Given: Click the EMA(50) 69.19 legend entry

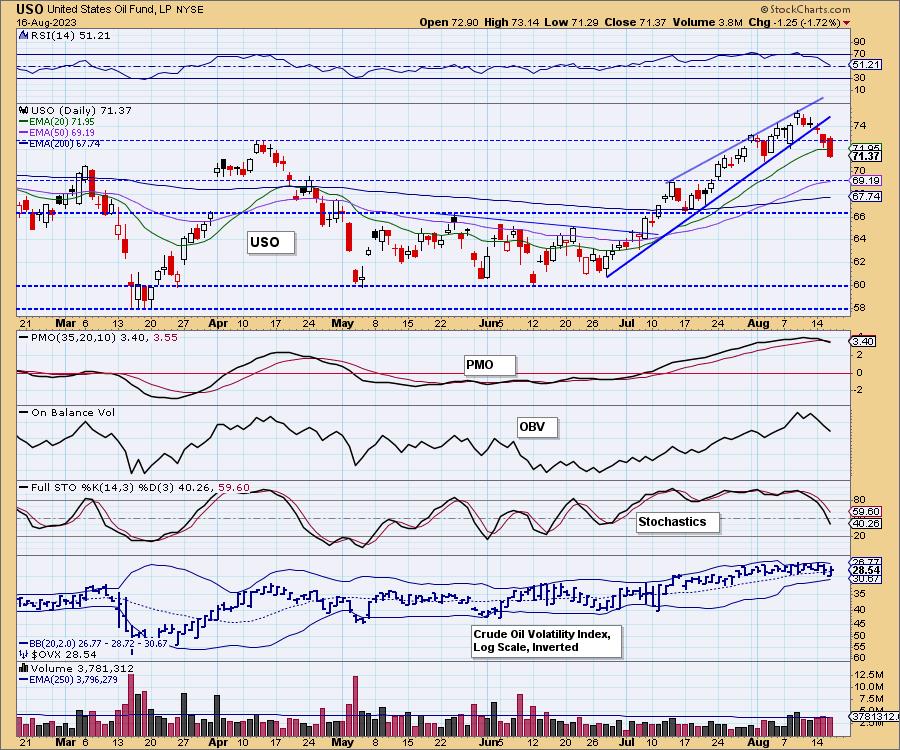Looking at the screenshot, I should (57, 133).
